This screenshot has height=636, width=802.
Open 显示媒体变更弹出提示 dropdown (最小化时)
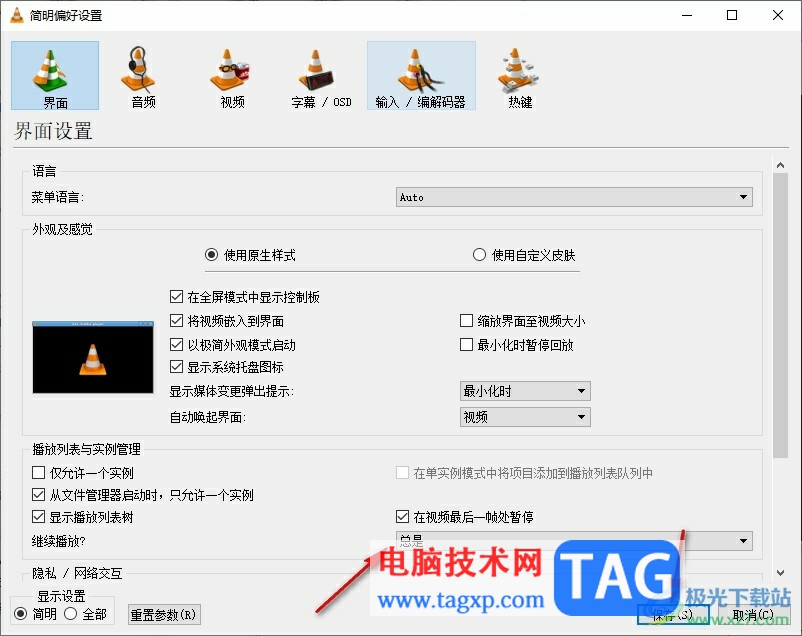point(525,391)
